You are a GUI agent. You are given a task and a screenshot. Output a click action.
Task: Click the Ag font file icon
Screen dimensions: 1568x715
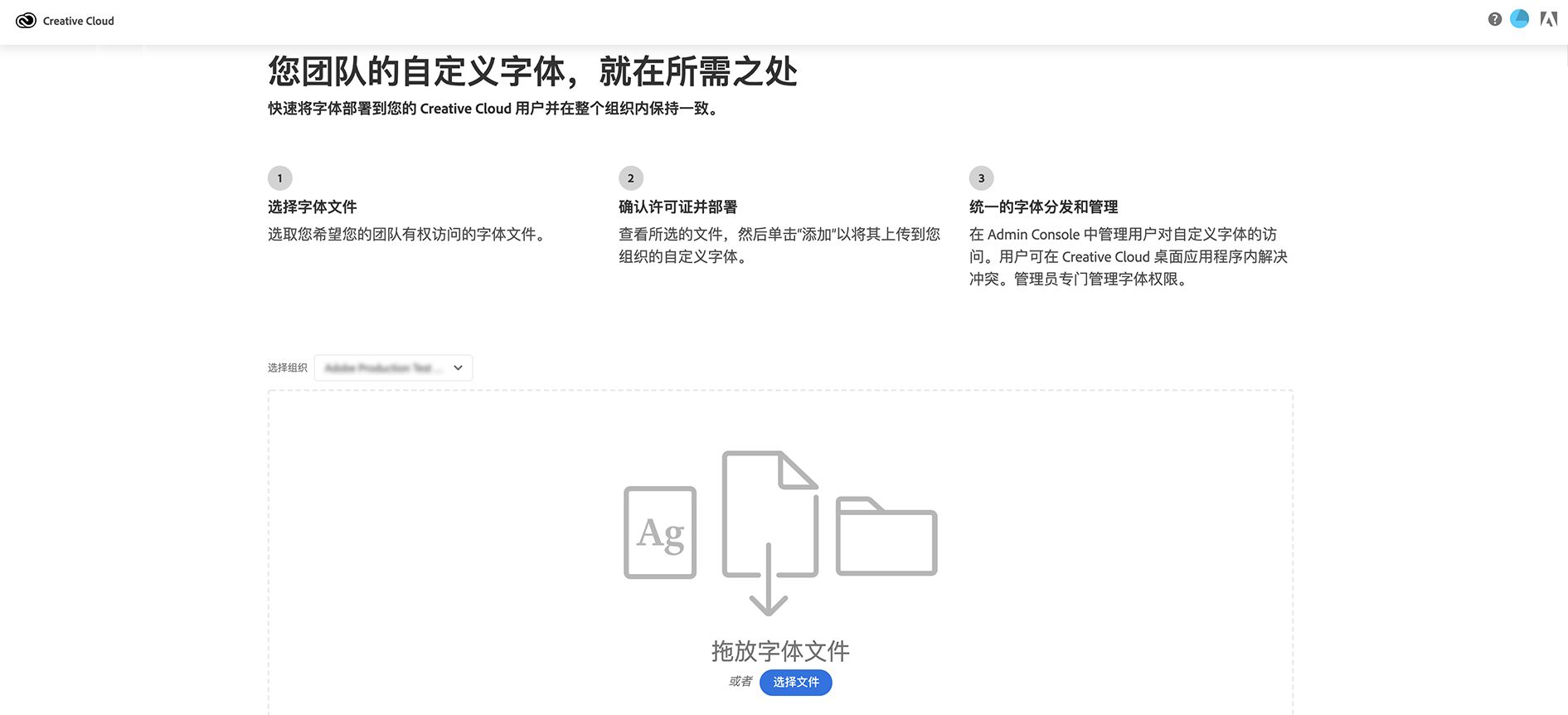(660, 533)
